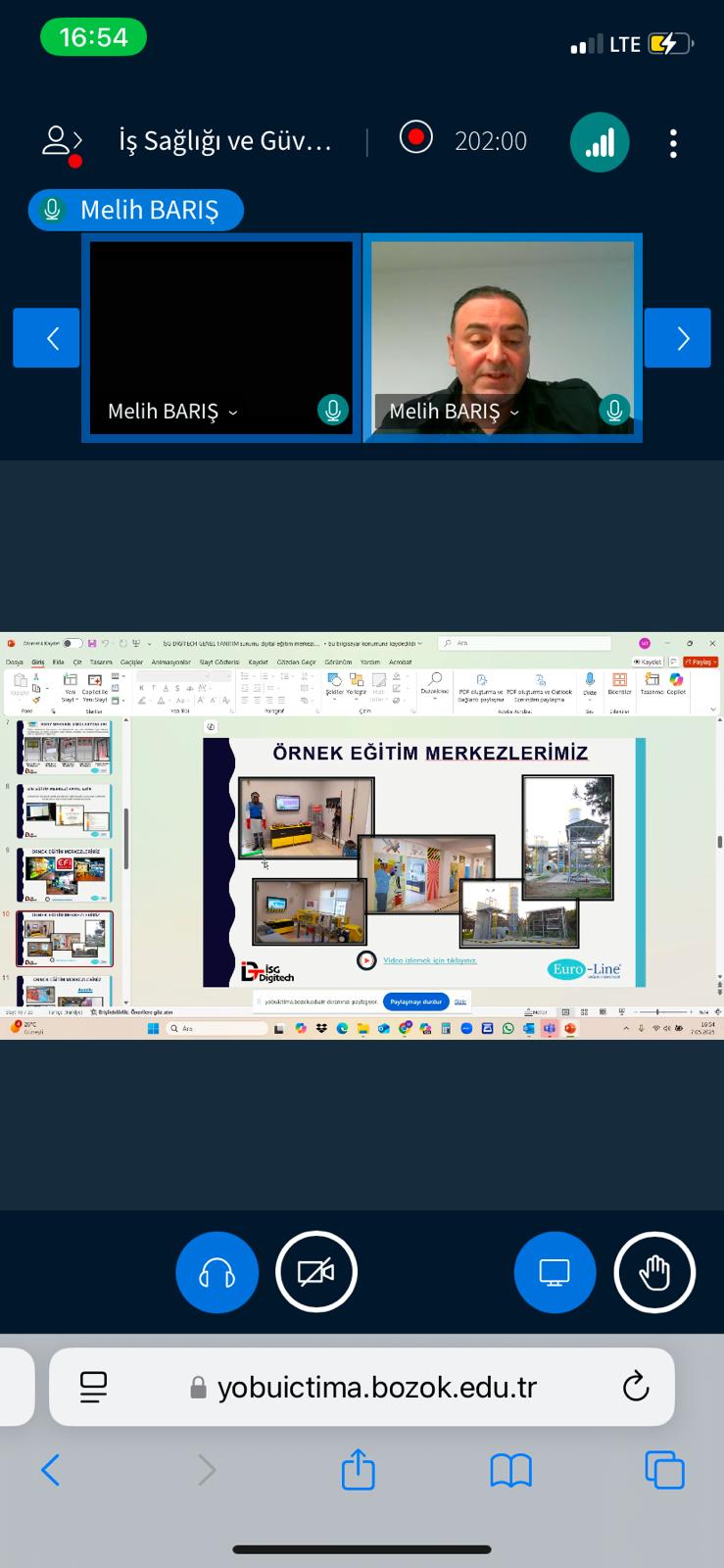This screenshot has height=1568, width=724.
Task: Open the Safari page settings menu
Action: pos(93,1387)
